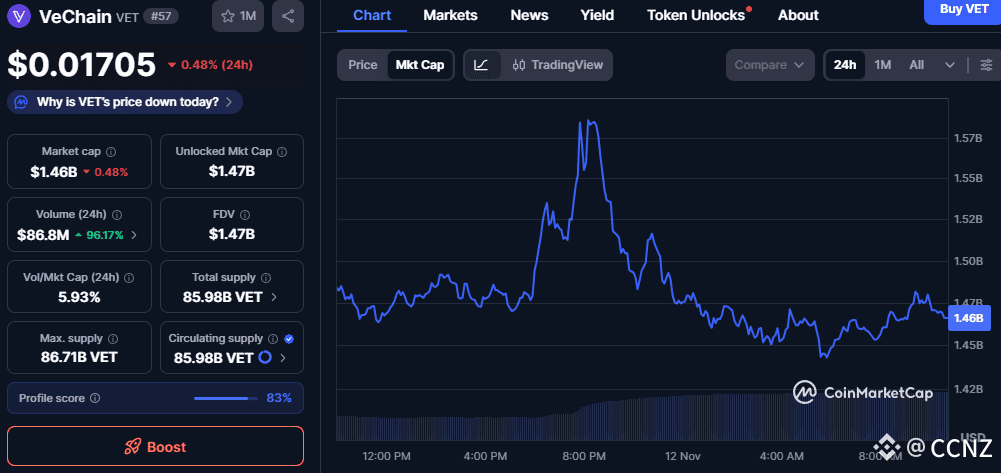
Task: Click info icon next to Vol/Mkt Cap (24h)
Action: pyautogui.click(x=129, y=278)
